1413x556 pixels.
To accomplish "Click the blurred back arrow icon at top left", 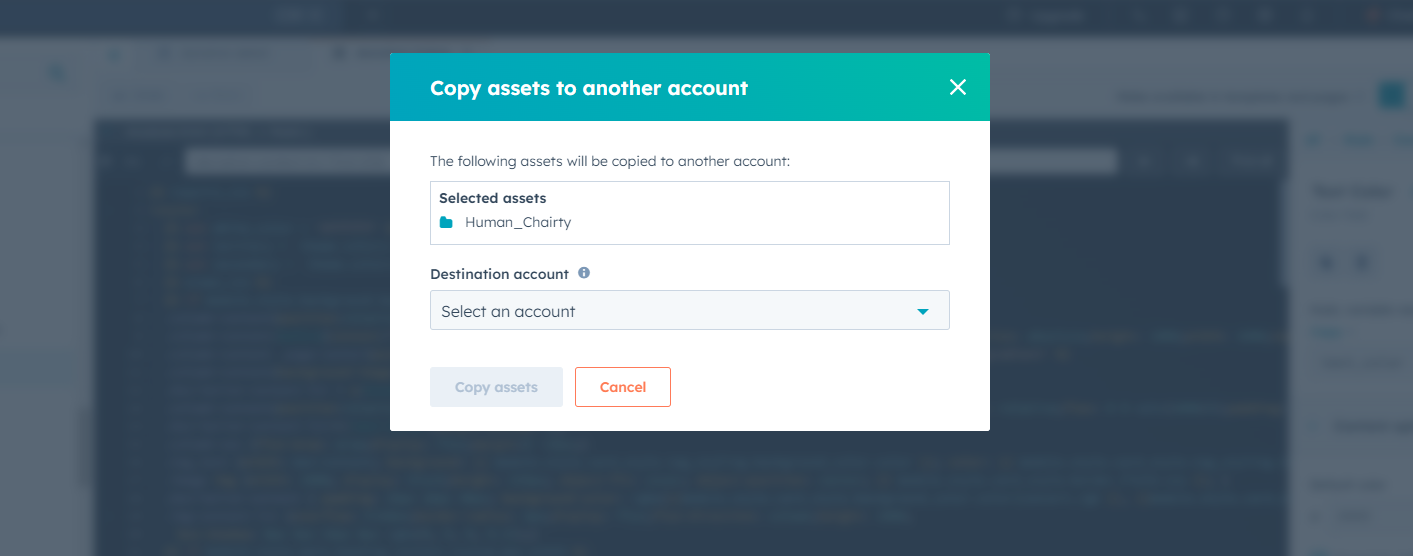I will point(59,74).
